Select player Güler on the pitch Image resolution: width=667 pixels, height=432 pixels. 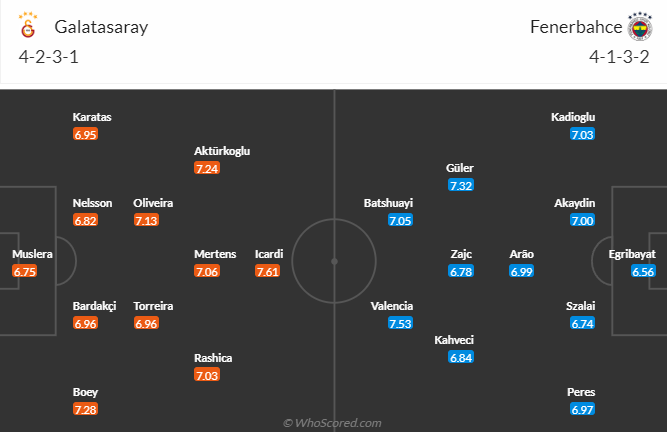tap(460, 168)
